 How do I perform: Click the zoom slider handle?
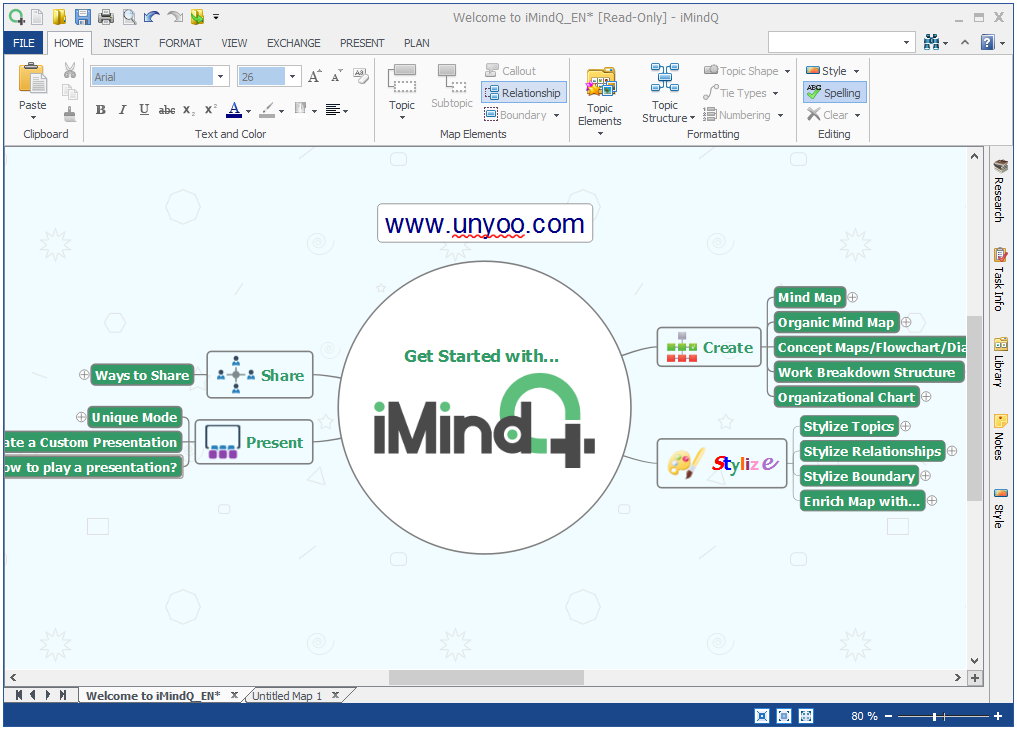coord(935,716)
